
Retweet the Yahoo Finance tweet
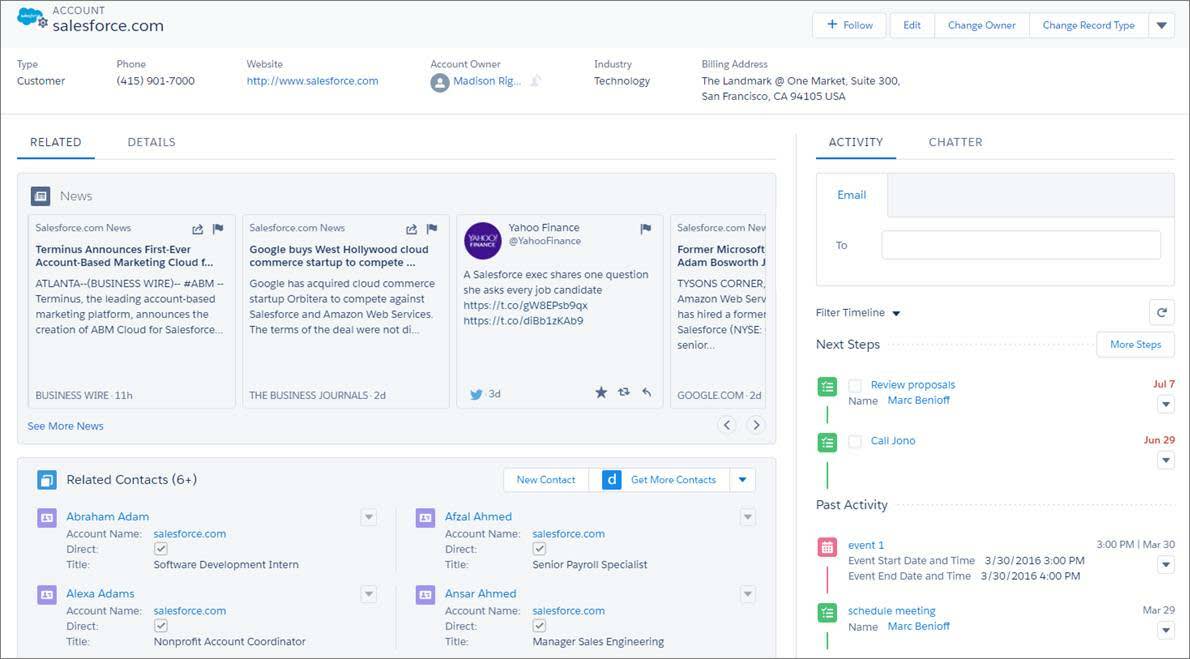(626, 393)
